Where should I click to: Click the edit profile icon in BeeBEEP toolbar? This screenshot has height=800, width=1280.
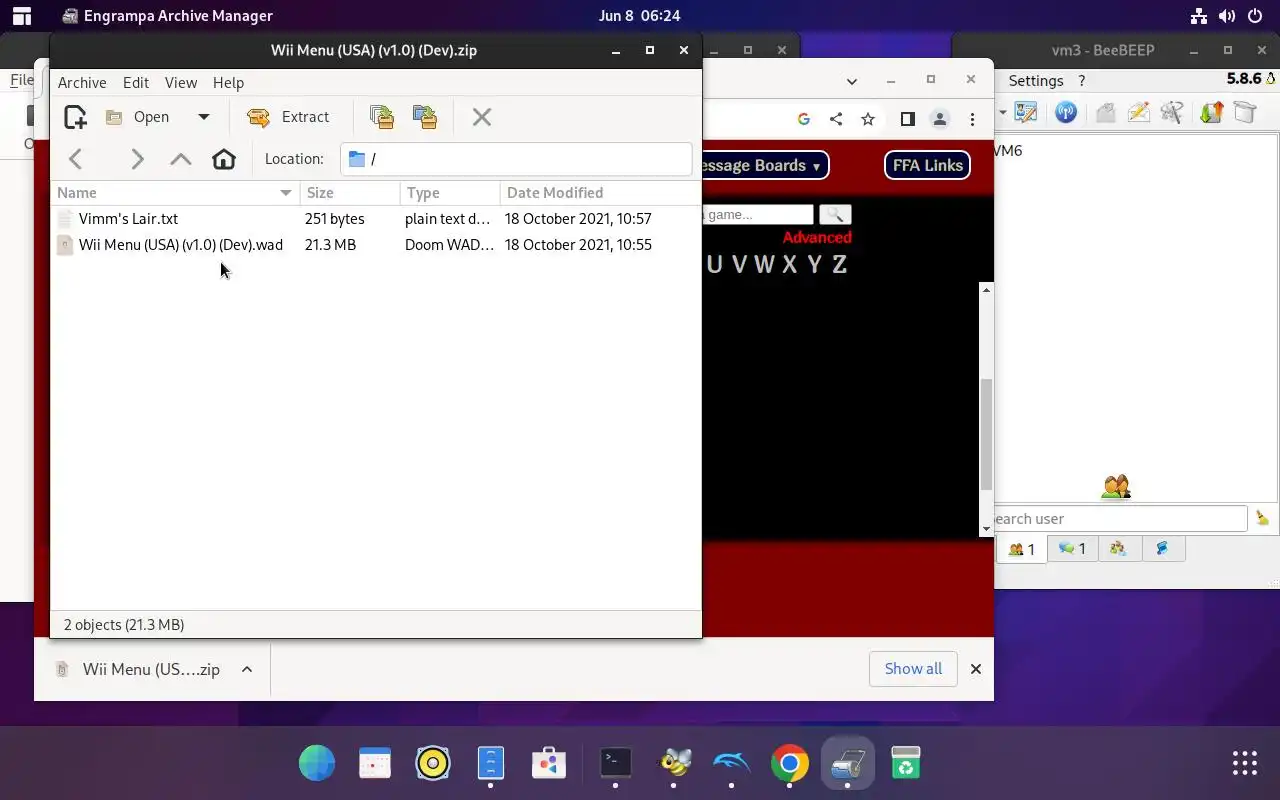point(1025,113)
